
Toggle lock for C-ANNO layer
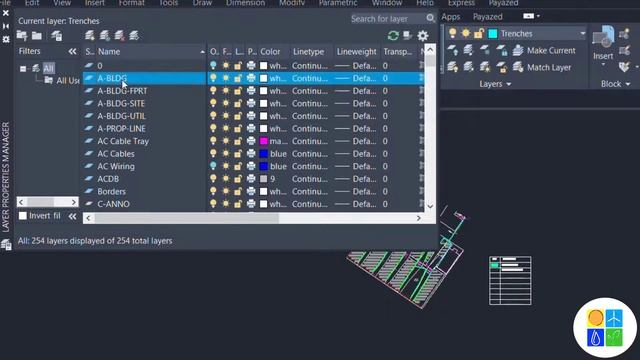tap(238, 204)
